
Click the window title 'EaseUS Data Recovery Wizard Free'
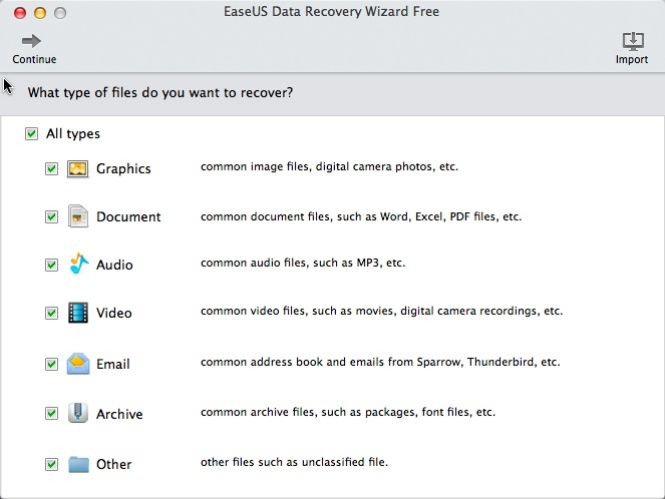pyautogui.click(x=332, y=11)
